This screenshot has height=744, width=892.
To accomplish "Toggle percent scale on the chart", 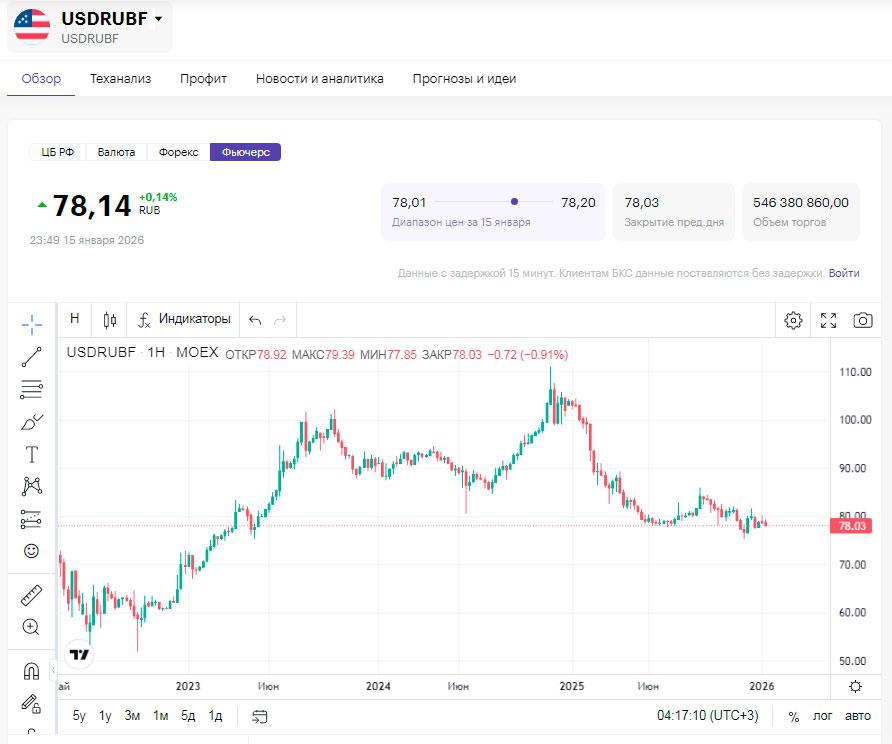I will (794, 716).
